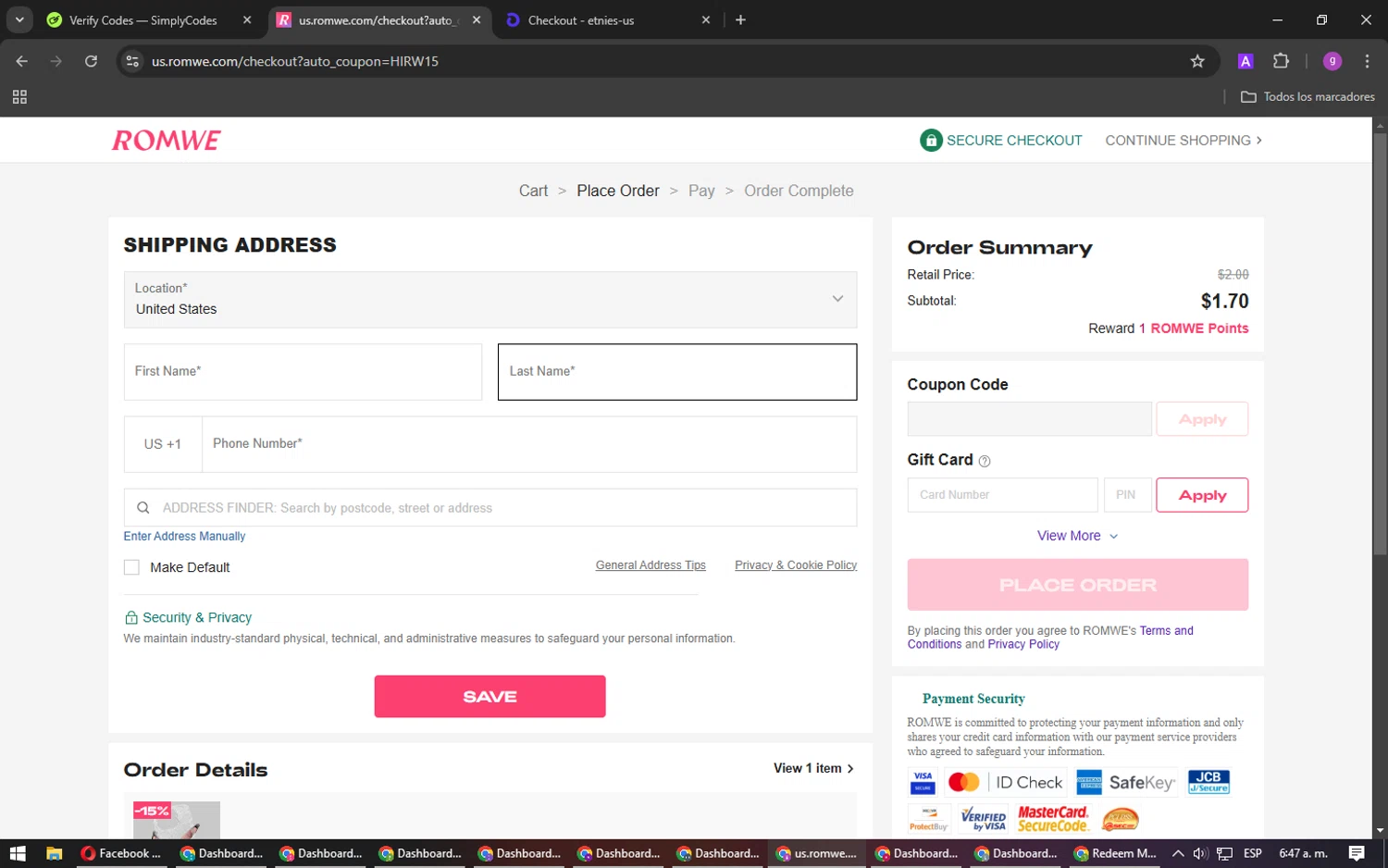Viewport: 1388px width, 868px height.
Task: Open the Redeem M... taskbar window
Action: [1115, 853]
